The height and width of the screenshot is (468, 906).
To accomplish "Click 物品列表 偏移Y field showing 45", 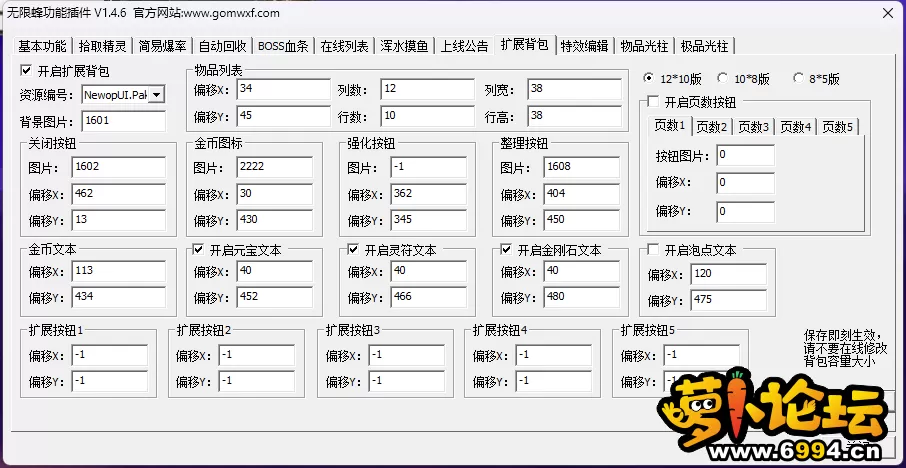I will click(x=284, y=116).
